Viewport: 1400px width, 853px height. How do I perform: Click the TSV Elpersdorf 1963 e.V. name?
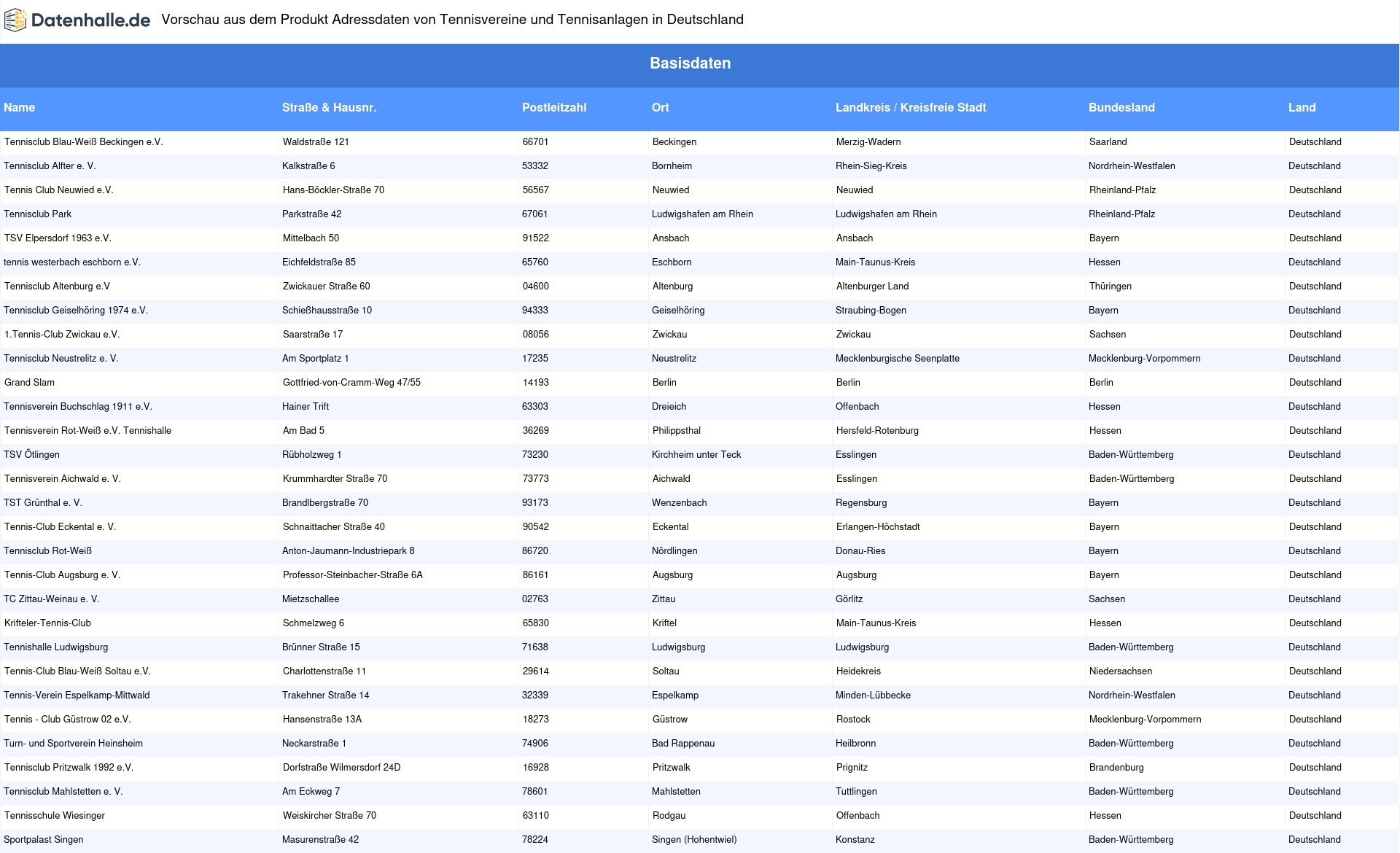(58, 238)
